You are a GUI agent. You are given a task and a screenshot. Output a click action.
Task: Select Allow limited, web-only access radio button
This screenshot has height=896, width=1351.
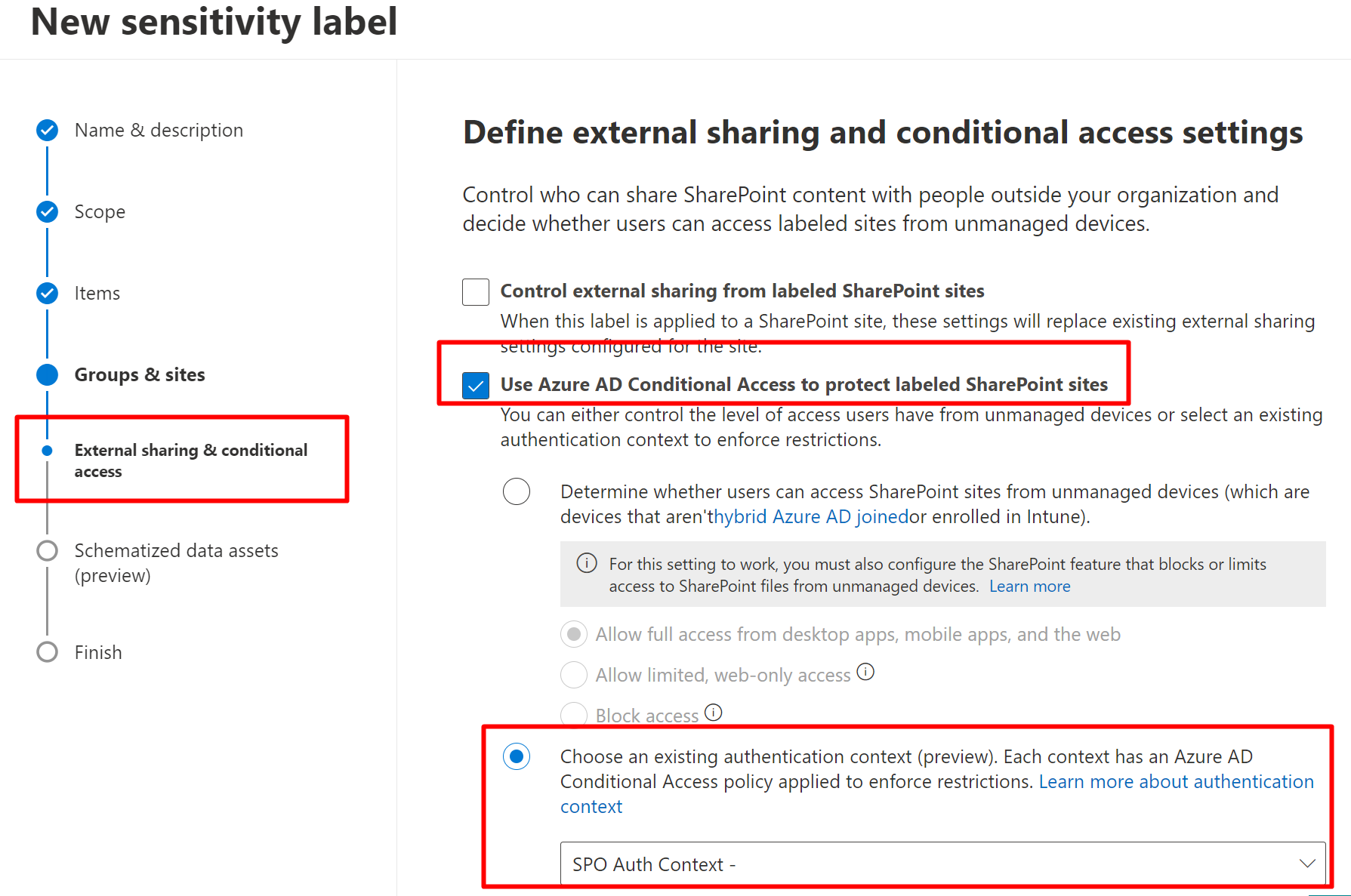(x=574, y=675)
